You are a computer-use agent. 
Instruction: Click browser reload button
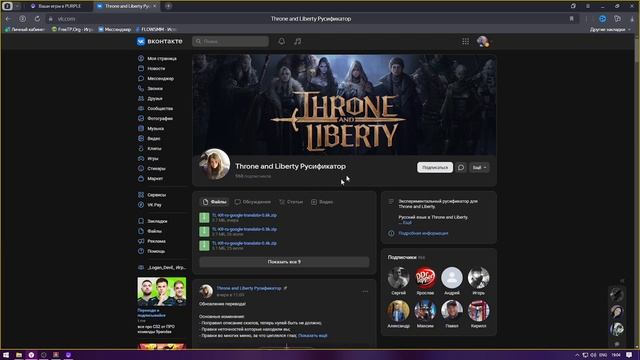tap(37, 19)
